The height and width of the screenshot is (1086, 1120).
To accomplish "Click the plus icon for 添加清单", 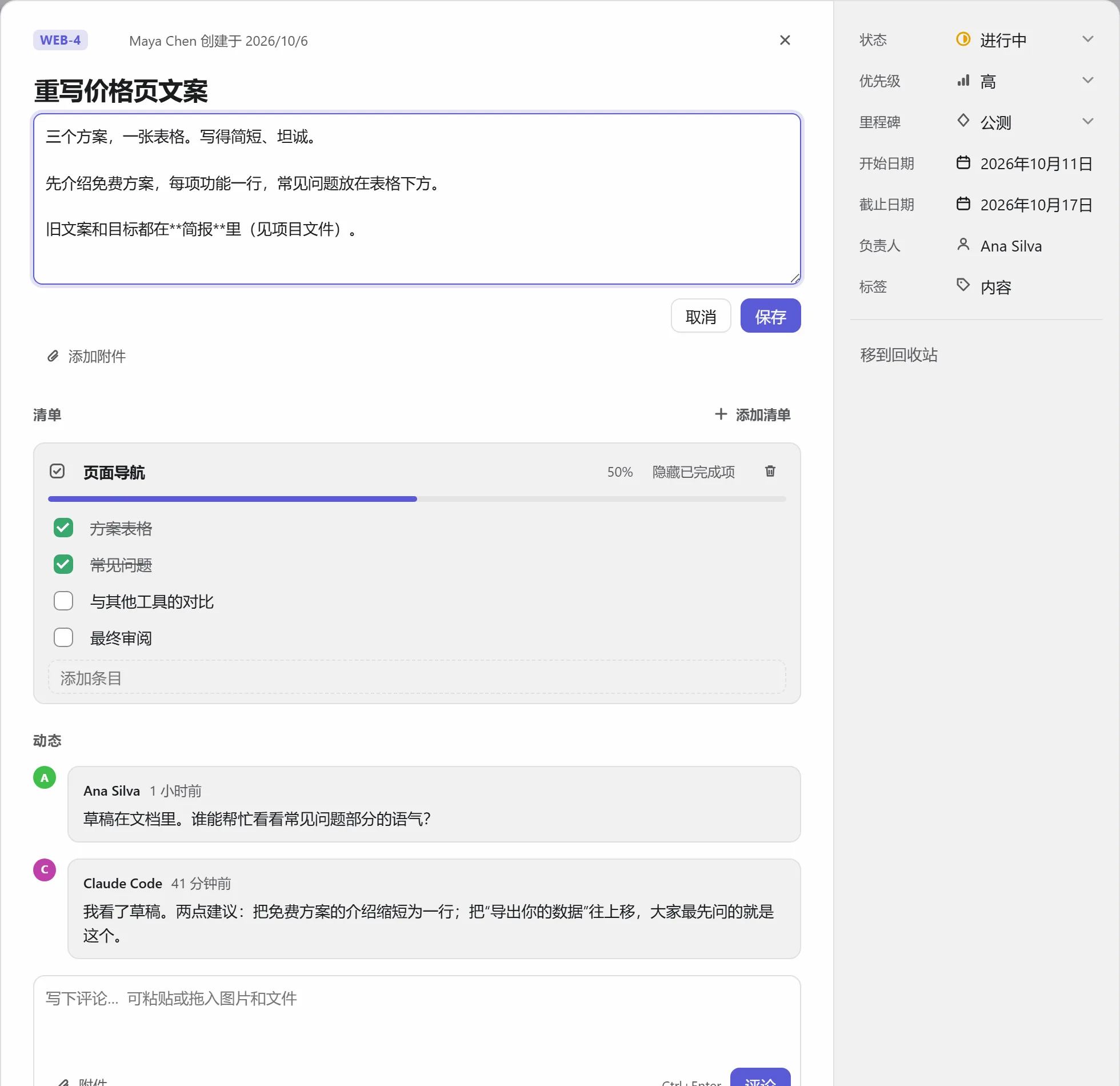I will [x=721, y=414].
